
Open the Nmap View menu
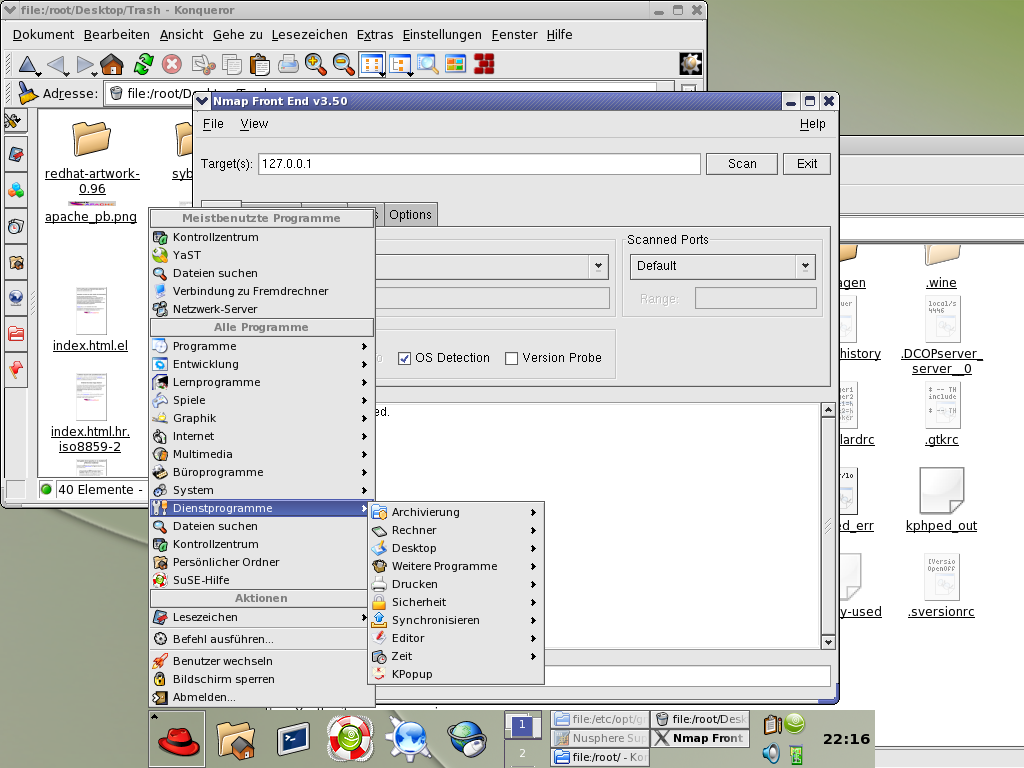coord(254,123)
